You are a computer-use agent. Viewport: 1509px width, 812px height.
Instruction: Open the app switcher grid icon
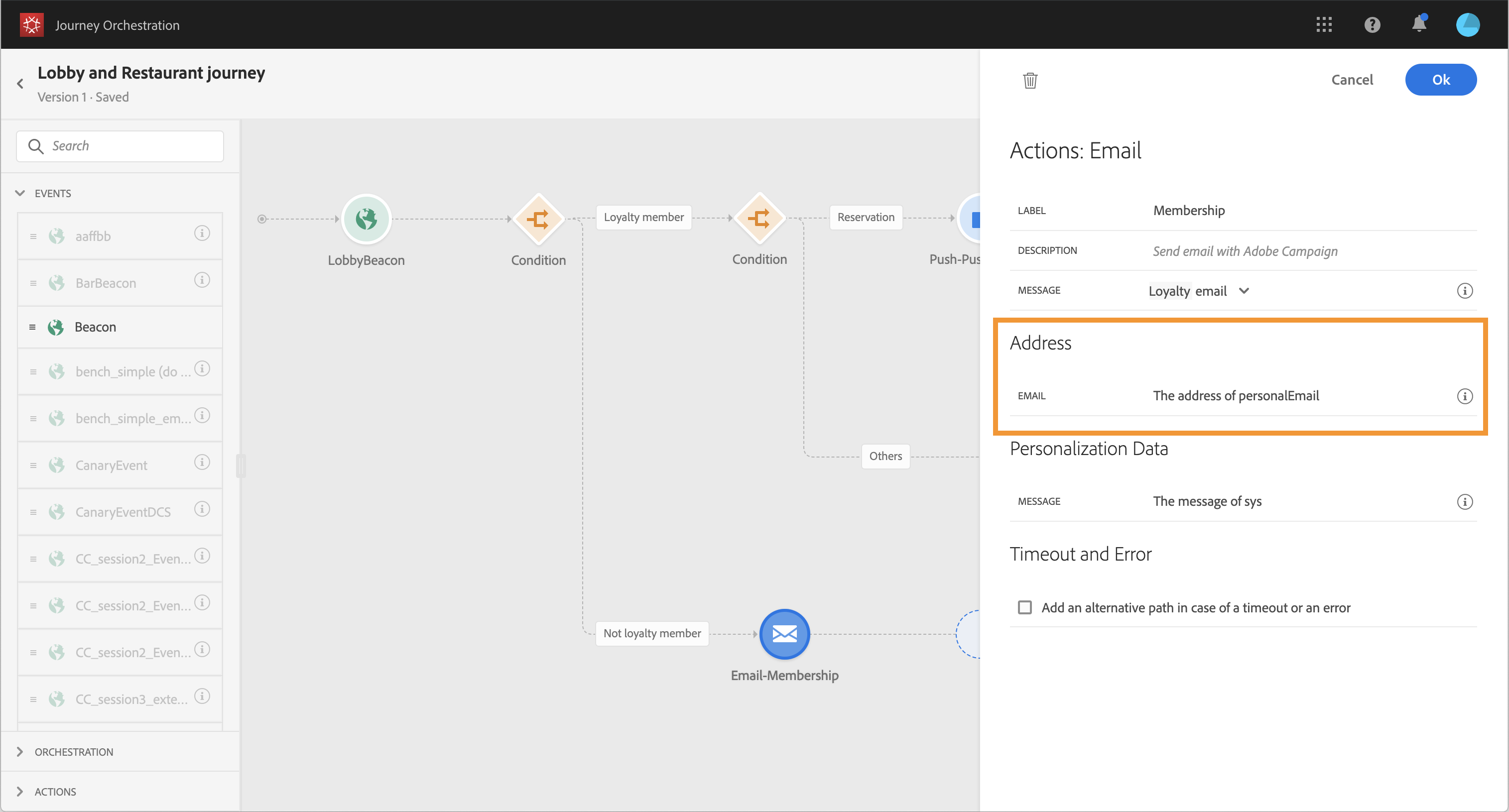click(1324, 24)
